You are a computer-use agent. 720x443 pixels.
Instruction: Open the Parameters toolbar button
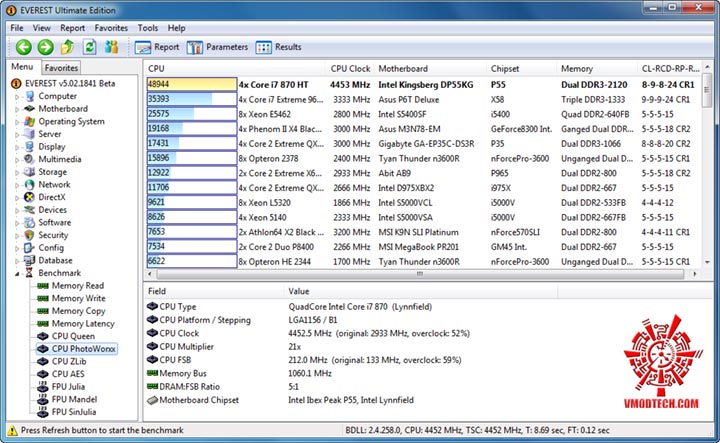pos(217,47)
